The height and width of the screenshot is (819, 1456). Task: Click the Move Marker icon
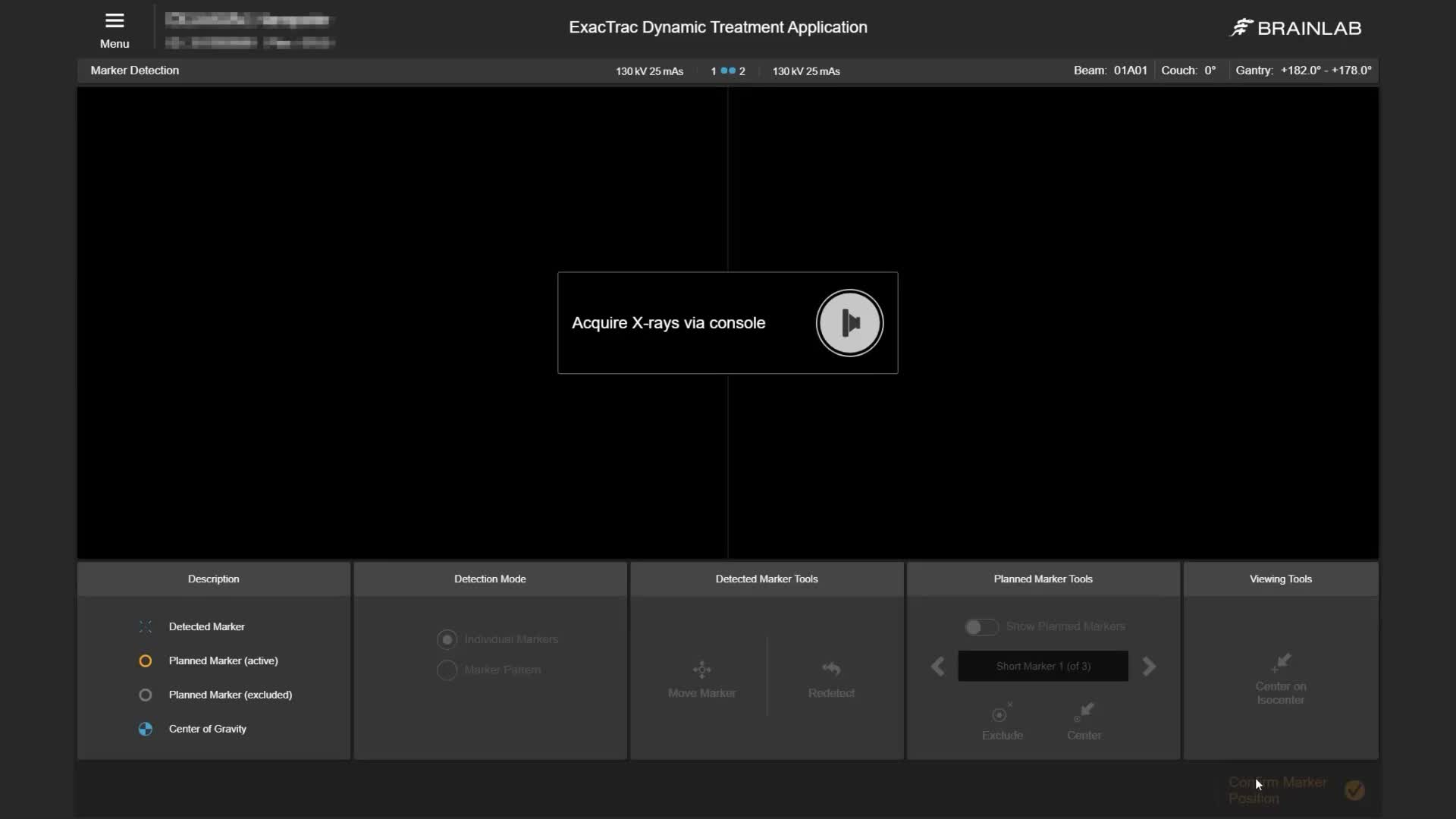(702, 669)
